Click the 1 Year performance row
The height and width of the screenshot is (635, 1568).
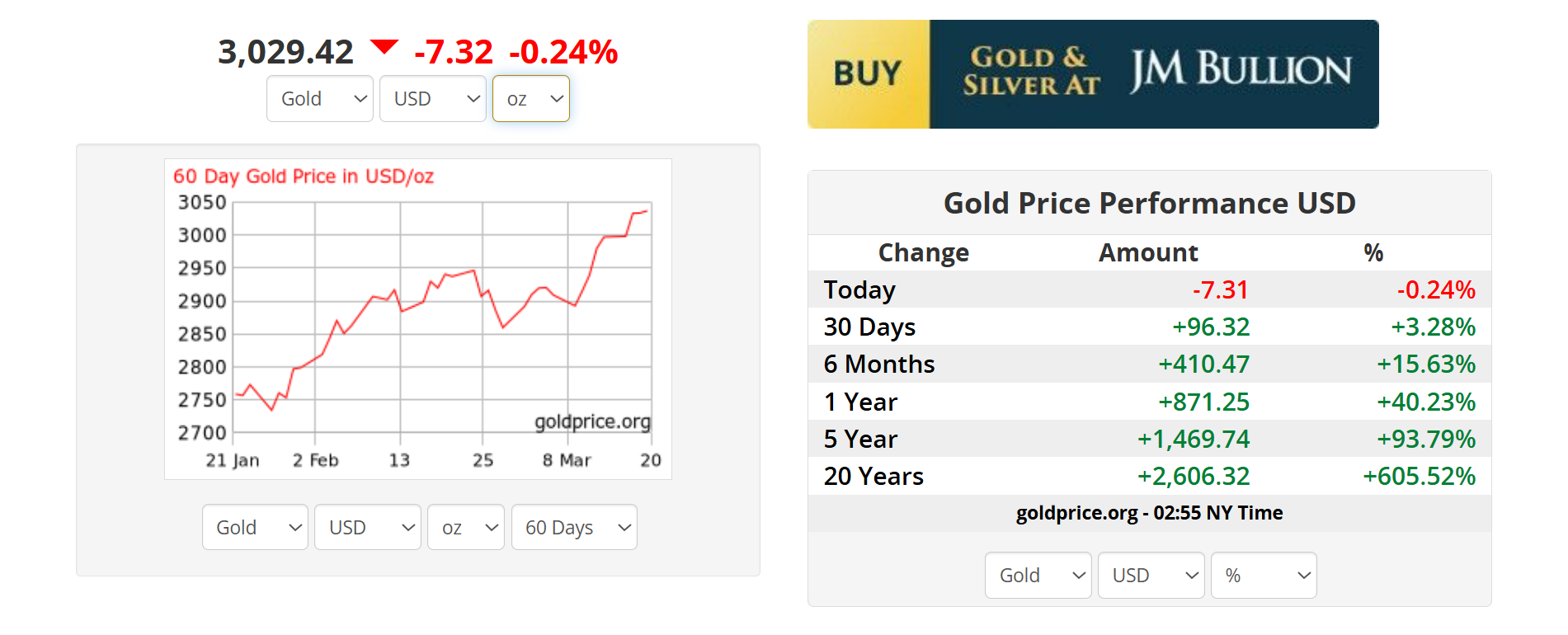1149,402
